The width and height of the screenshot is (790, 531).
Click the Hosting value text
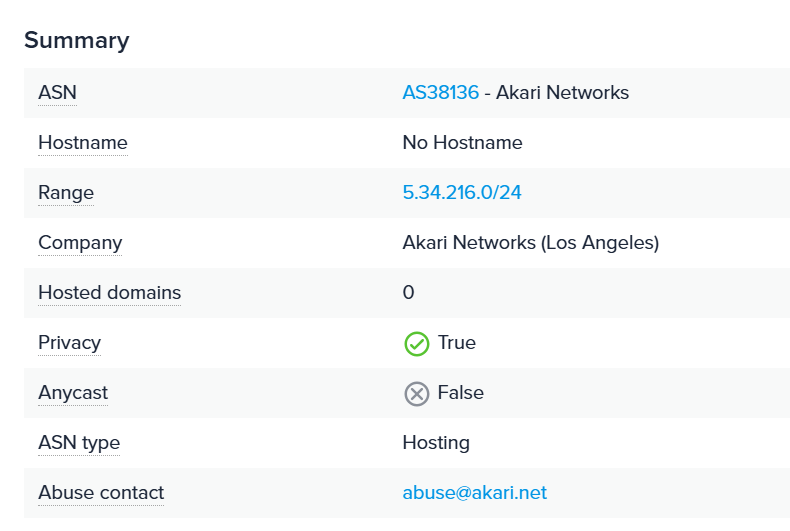[x=436, y=443]
